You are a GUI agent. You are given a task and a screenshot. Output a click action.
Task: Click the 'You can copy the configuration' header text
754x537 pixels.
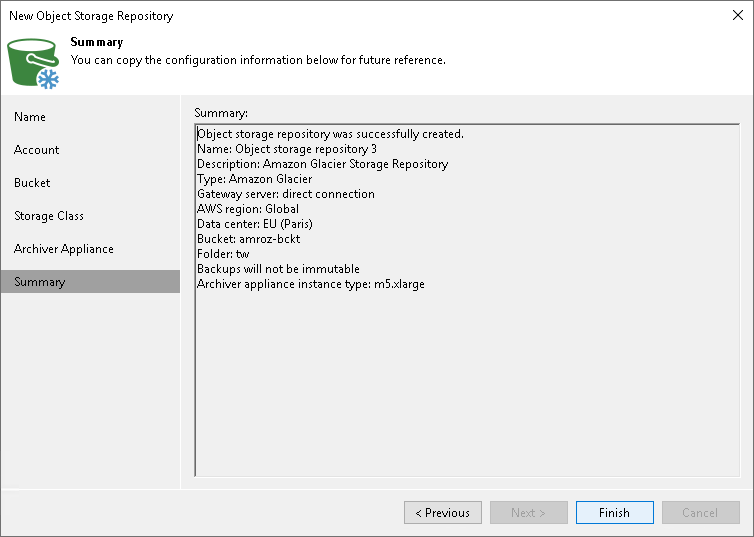(258, 60)
